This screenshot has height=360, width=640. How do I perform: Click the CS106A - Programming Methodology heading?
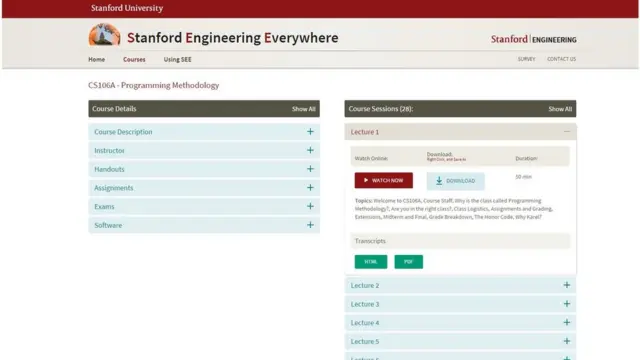pos(153,85)
